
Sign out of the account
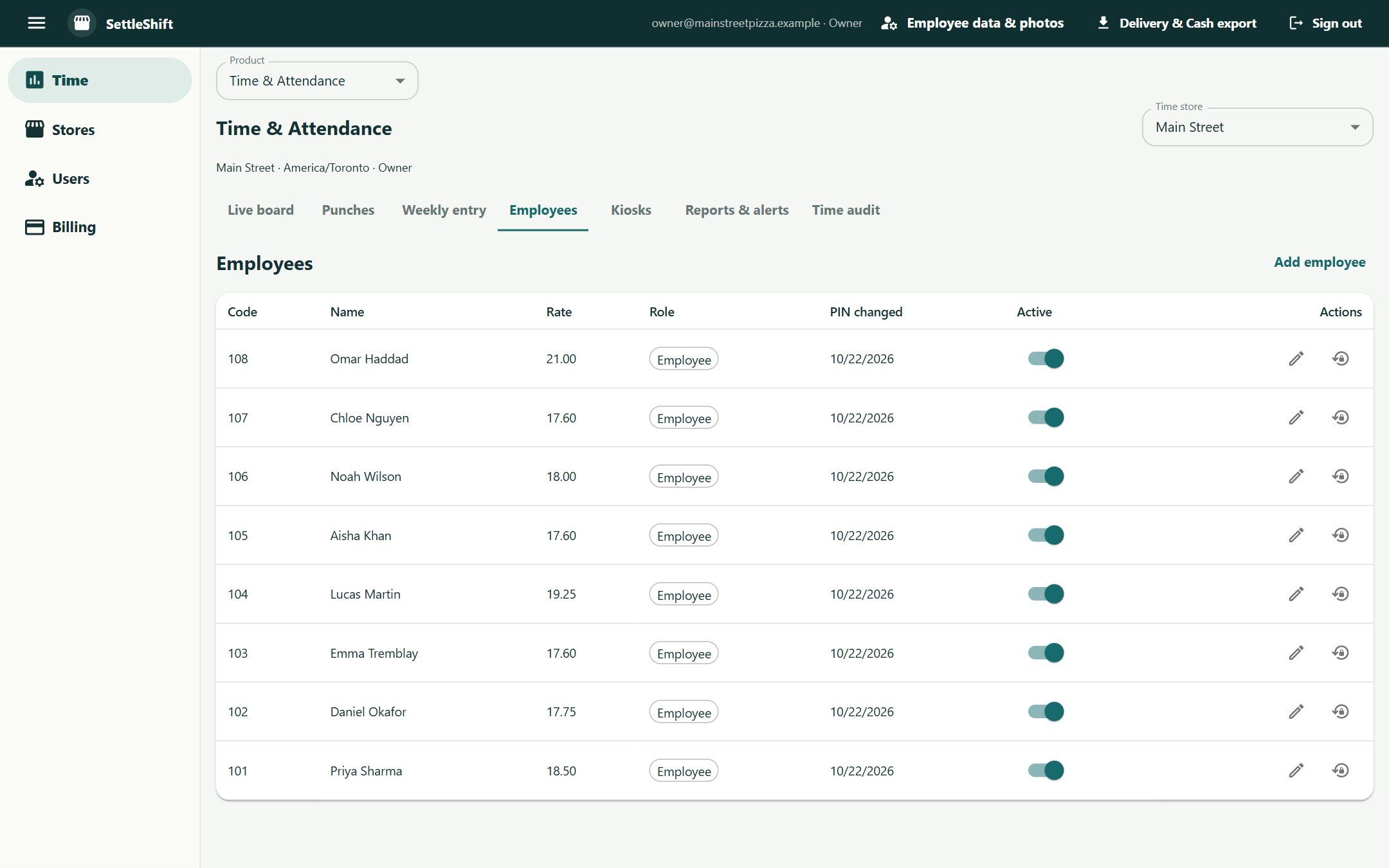tap(1325, 23)
